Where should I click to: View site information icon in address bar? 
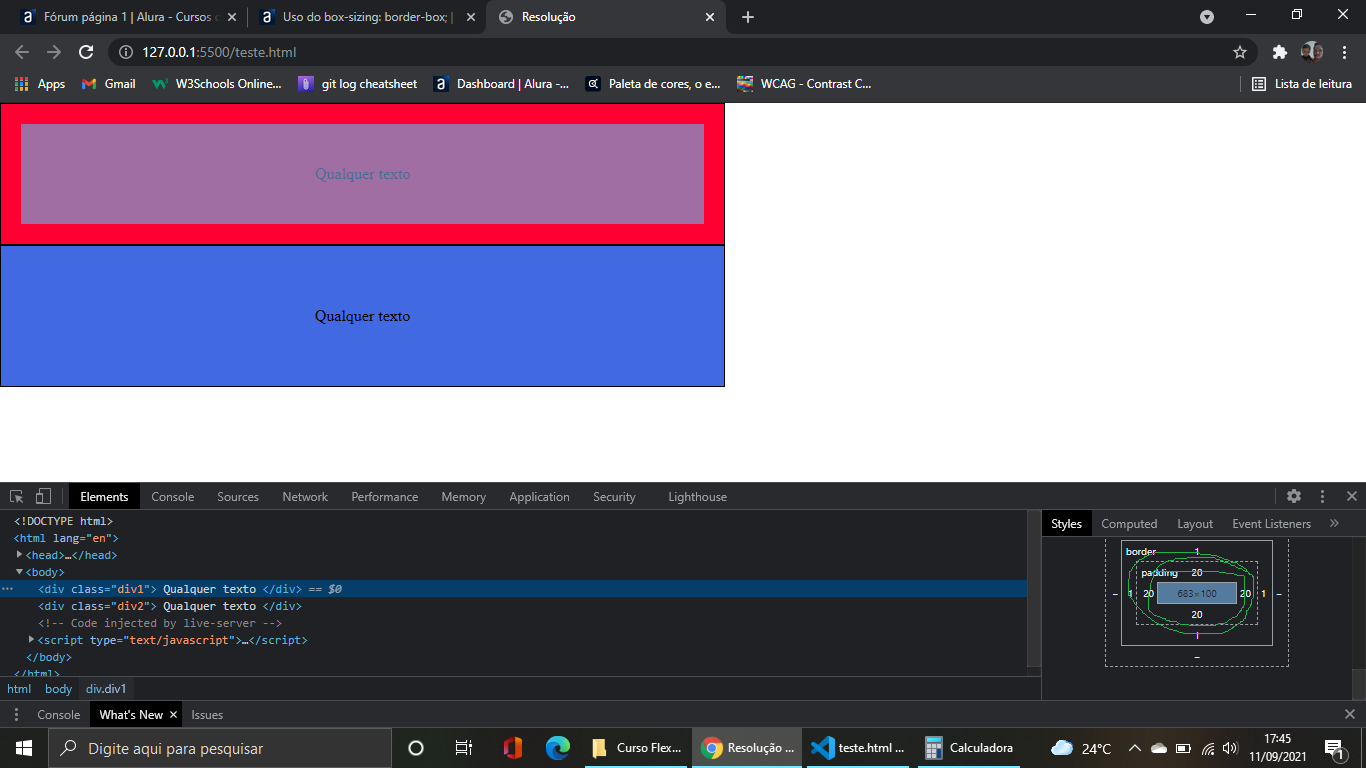[x=126, y=52]
